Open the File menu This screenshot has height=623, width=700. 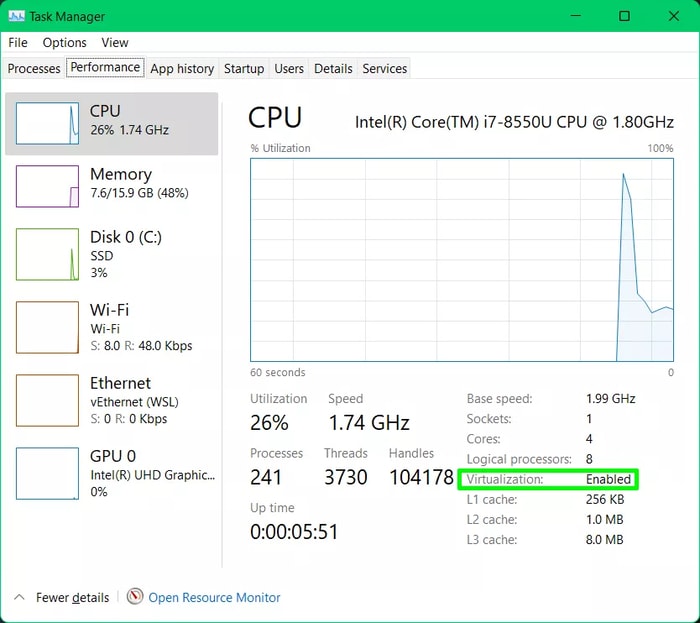click(x=18, y=43)
